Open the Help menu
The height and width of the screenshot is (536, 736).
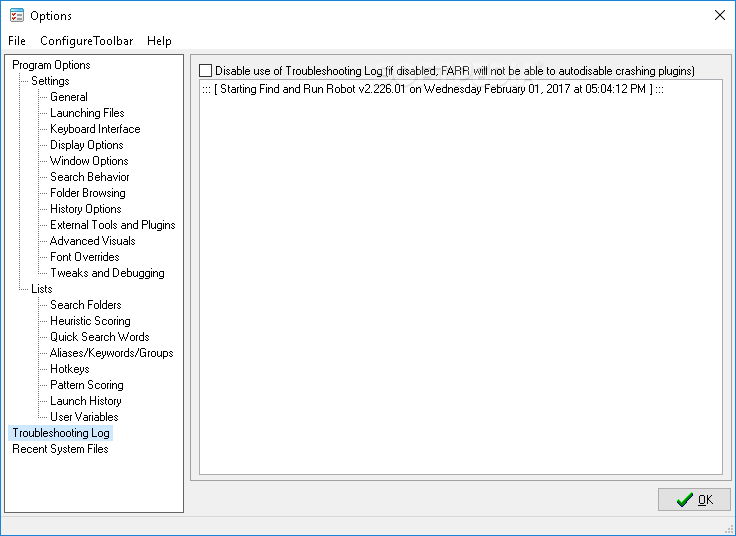click(x=159, y=41)
